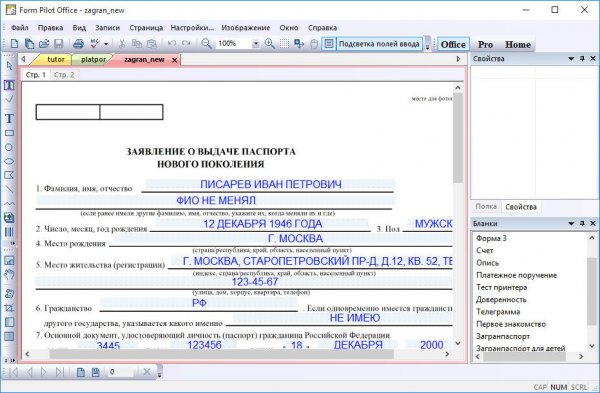Image resolution: width=600 pixels, height=393 pixels.
Task: Go to the next record
Action: 44,372
